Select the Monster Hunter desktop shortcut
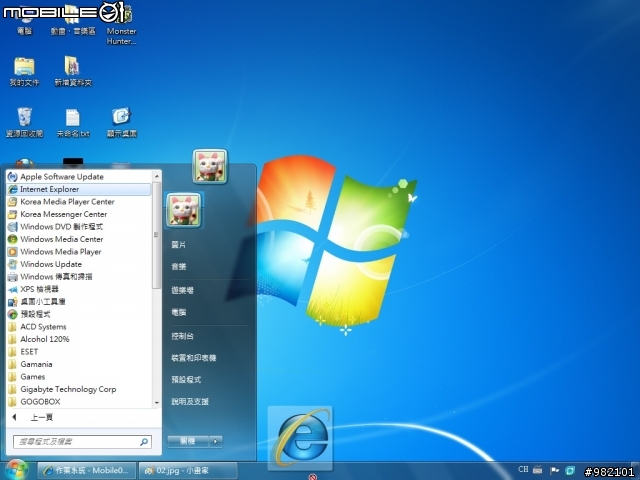 [121, 25]
